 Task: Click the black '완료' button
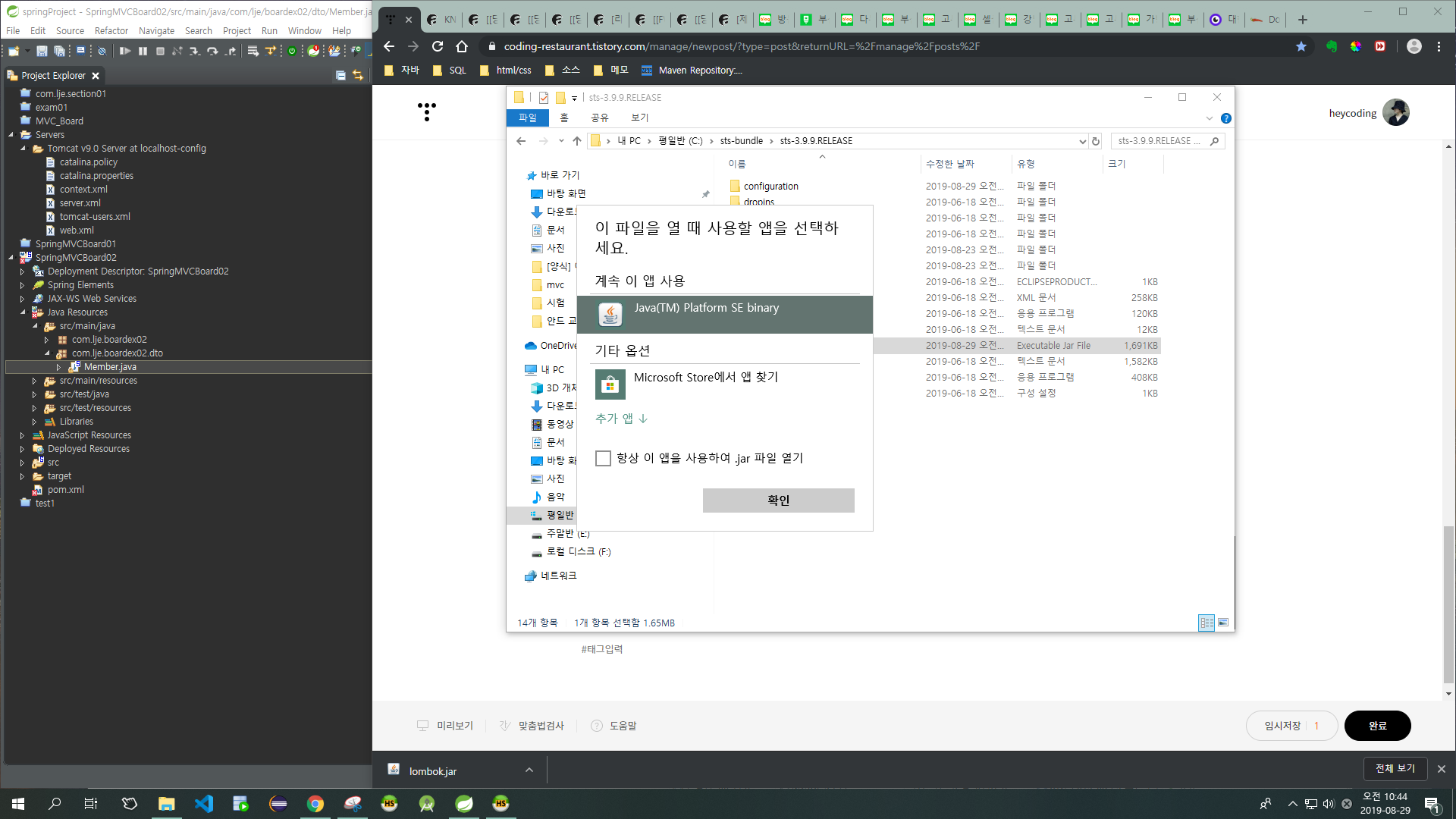1377,726
